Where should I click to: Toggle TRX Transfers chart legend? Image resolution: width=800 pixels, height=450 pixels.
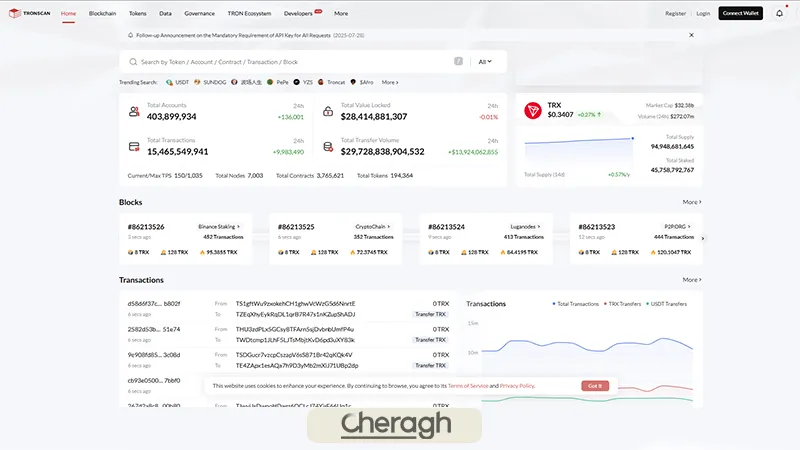622,304
